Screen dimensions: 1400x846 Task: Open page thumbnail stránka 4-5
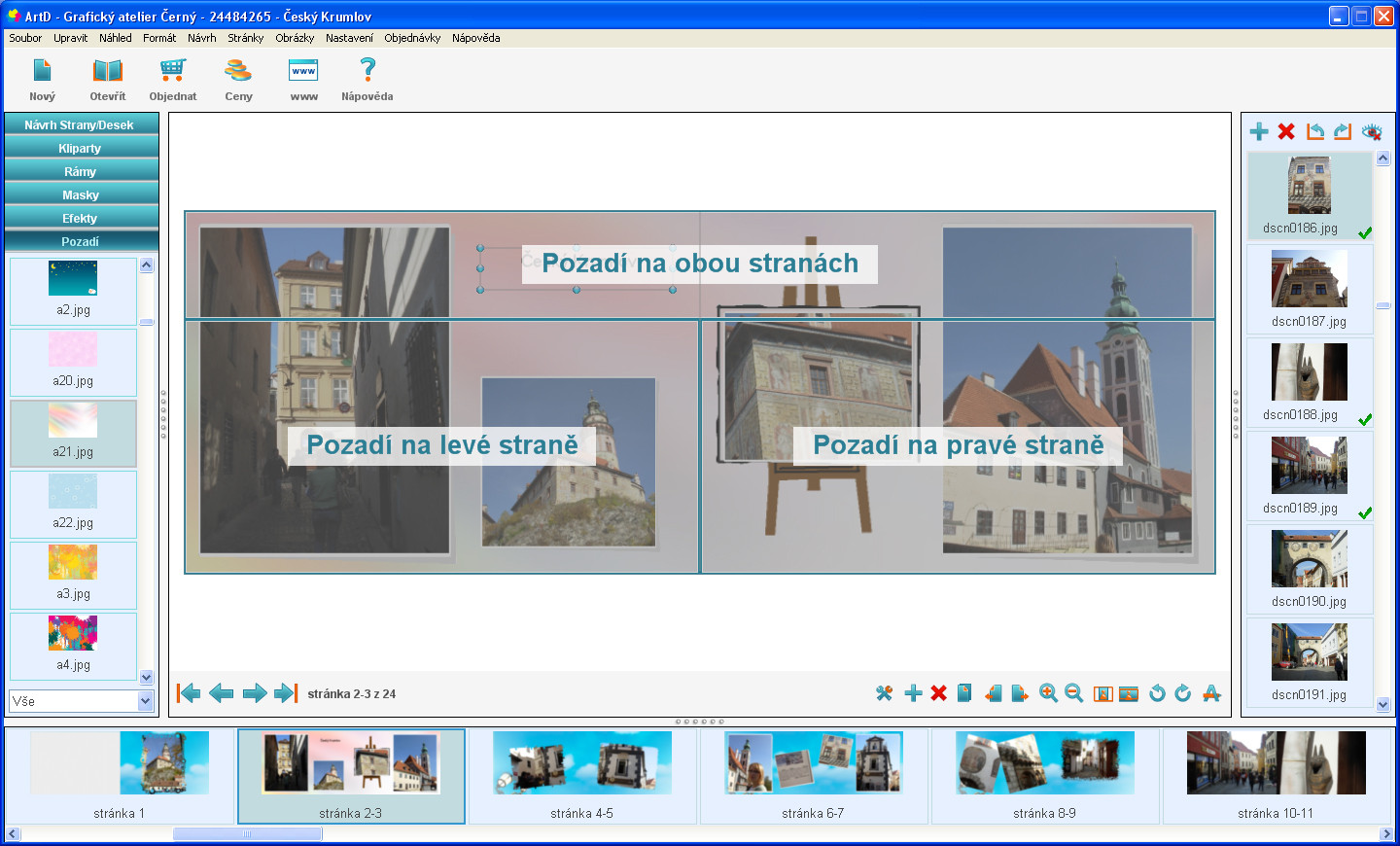click(x=582, y=776)
